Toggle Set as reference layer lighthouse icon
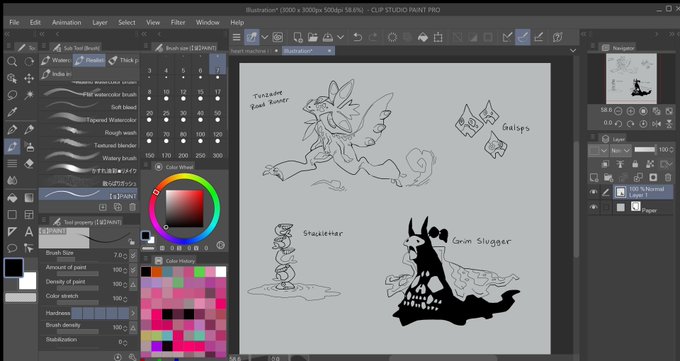The image size is (680, 361). point(620,164)
